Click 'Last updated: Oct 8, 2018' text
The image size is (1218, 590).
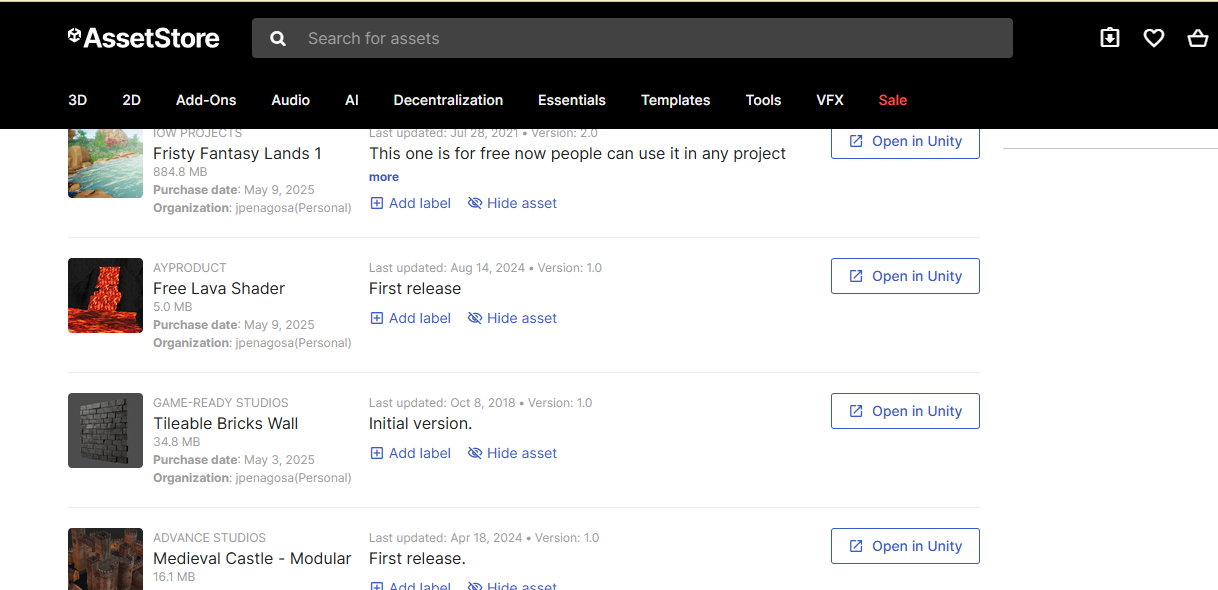click(x=442, y=403)
